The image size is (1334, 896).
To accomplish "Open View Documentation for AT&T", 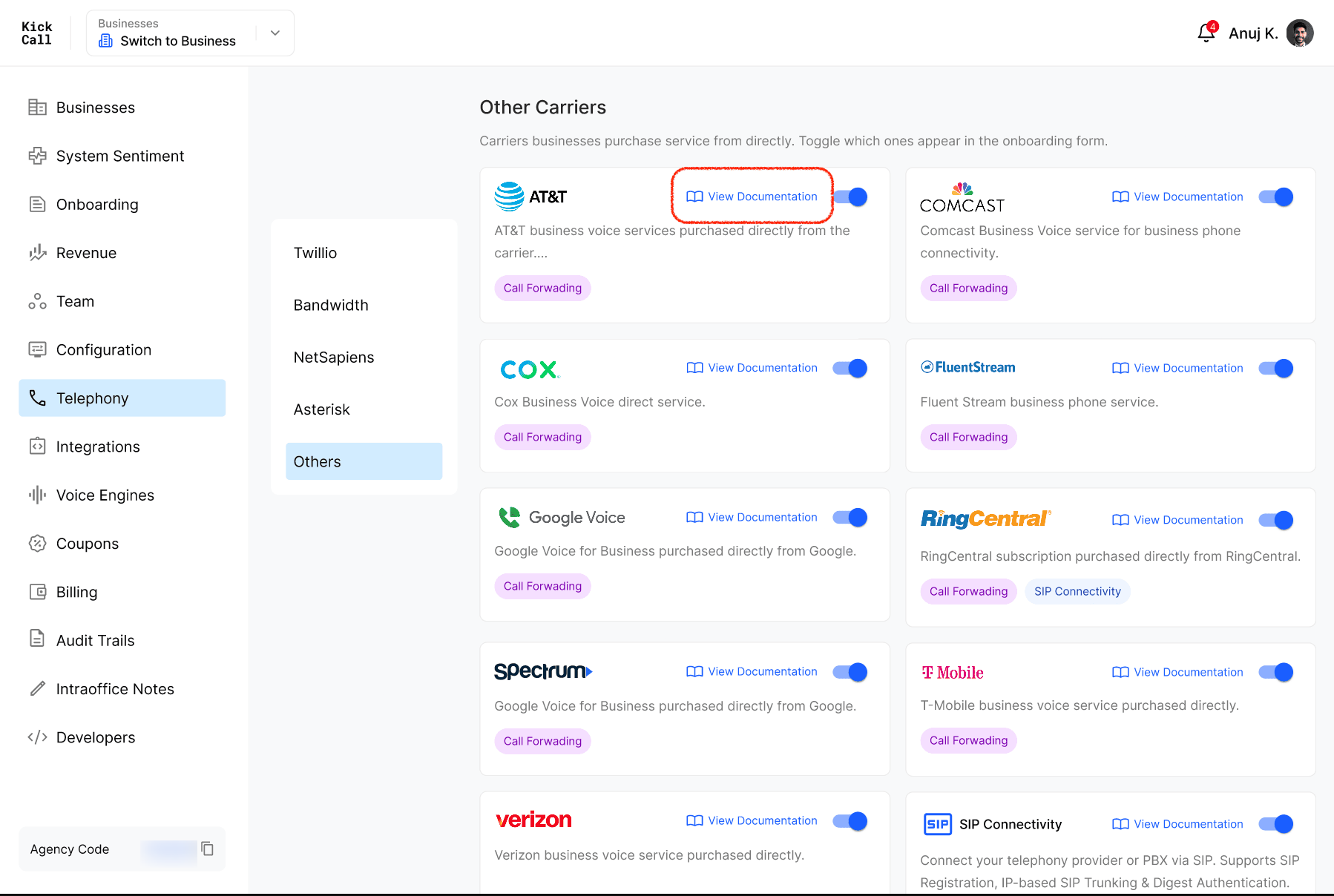I will (752, 197).
